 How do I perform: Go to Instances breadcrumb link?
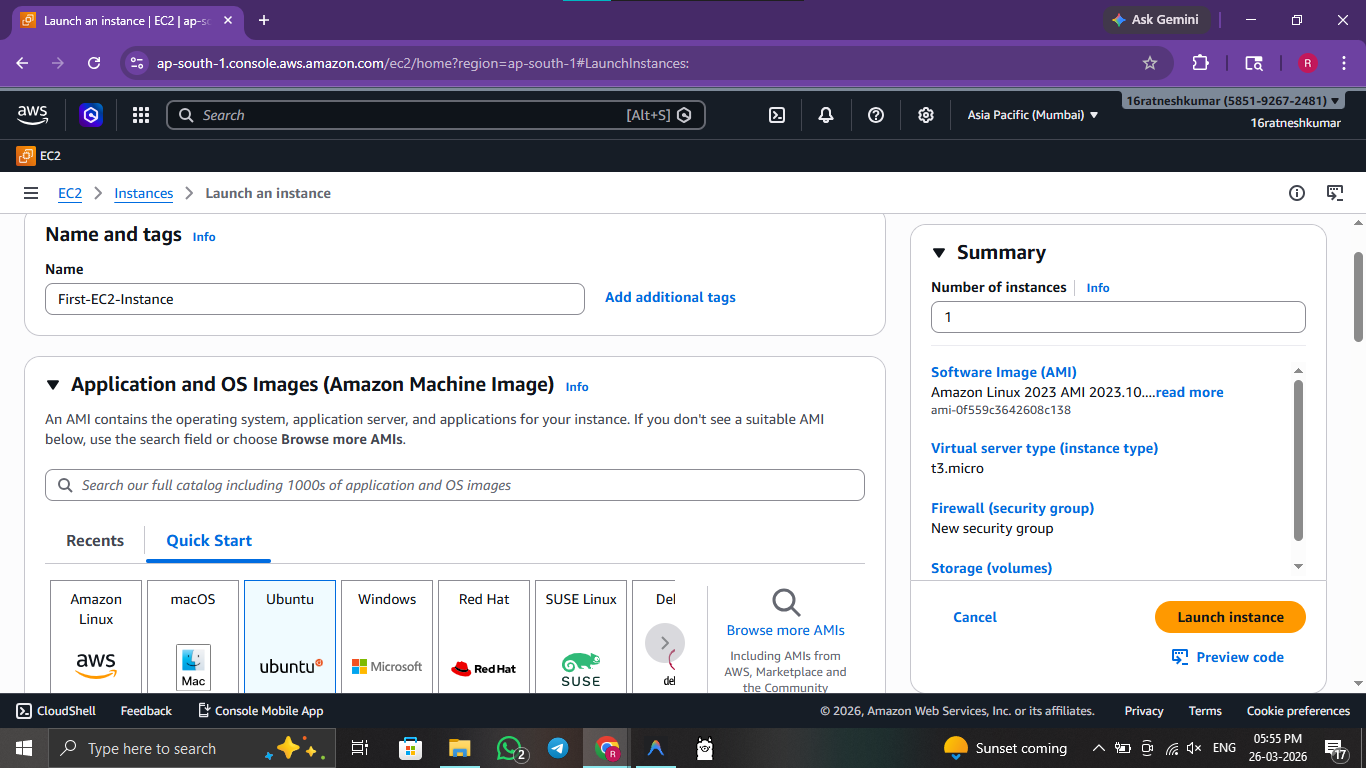143,193
